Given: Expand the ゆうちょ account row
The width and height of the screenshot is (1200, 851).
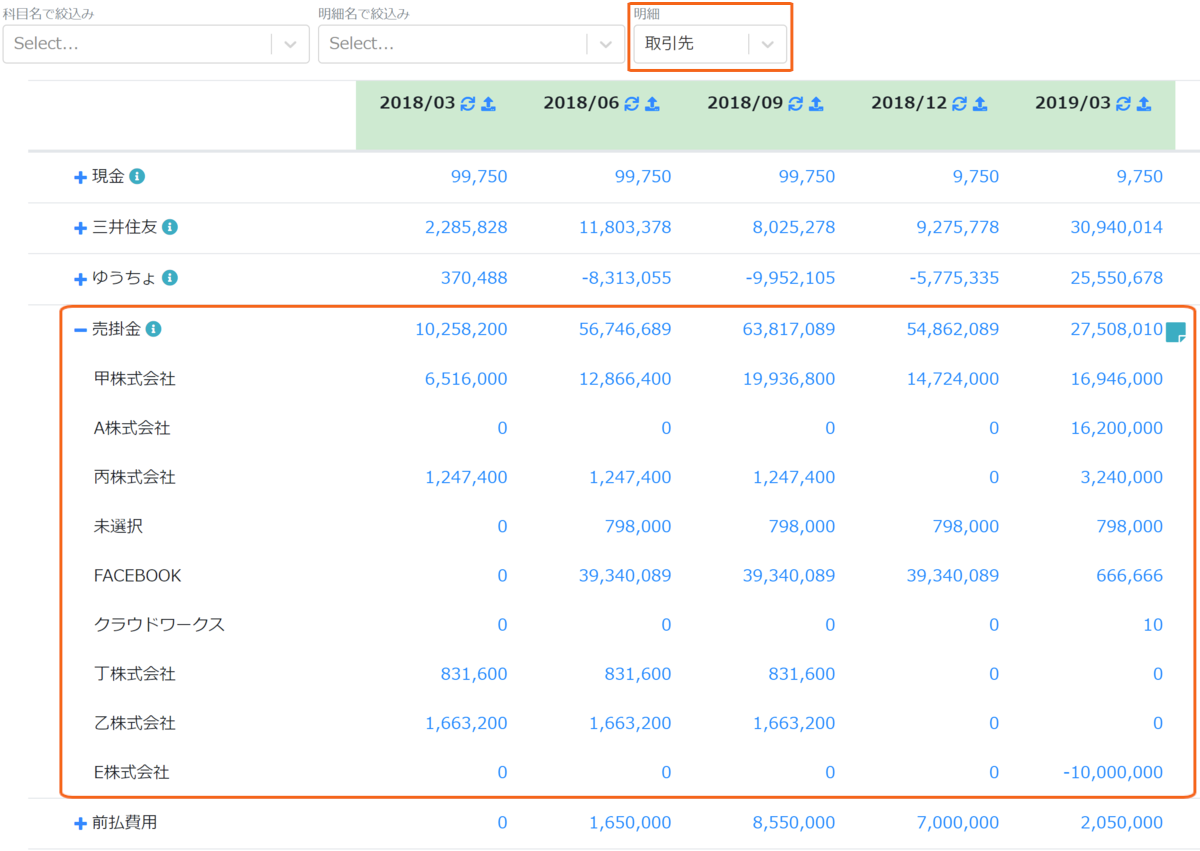Looking at the screenshot, I should point(81,279).
